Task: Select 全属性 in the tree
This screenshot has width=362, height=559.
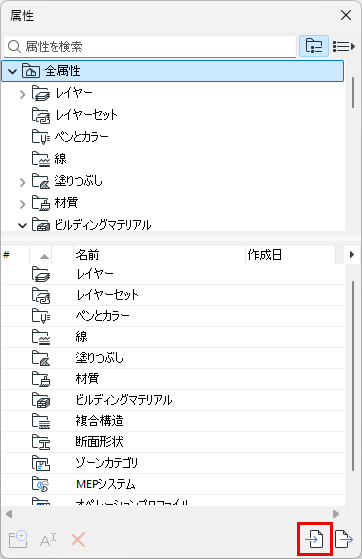Action: tap(173, 71)
